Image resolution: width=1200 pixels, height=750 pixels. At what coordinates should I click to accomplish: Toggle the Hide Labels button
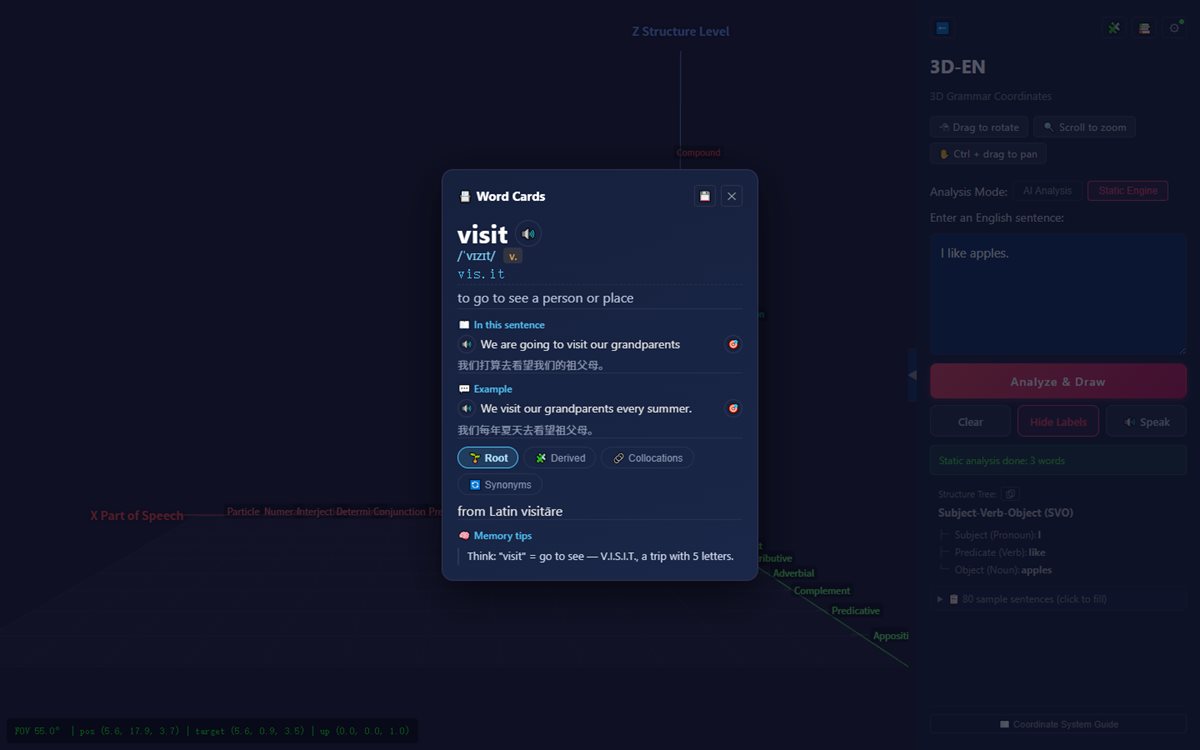click(1058, 421)
